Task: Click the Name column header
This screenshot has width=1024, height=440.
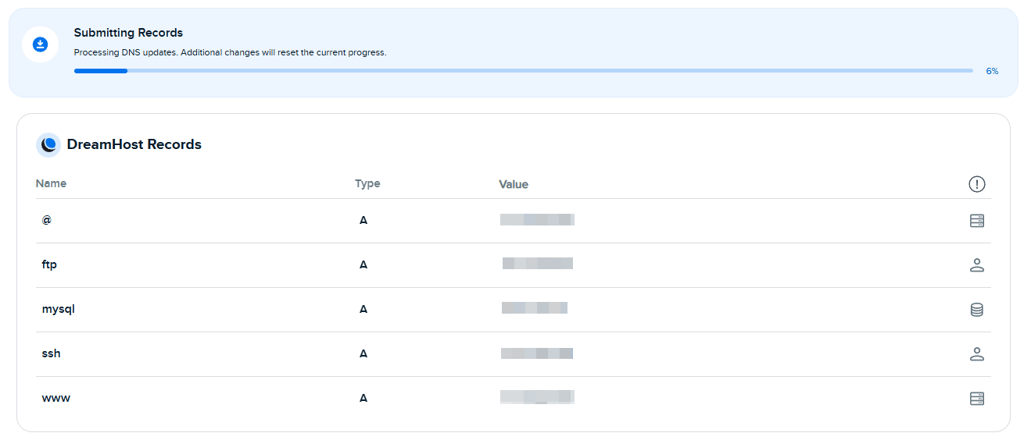Action: (51, 183)
